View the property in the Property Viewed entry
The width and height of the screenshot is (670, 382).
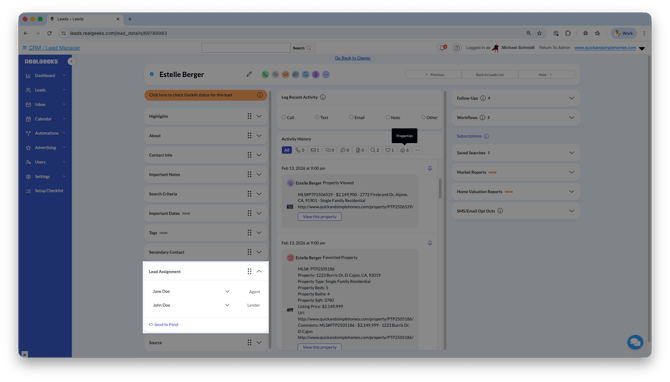pos(320,217)
